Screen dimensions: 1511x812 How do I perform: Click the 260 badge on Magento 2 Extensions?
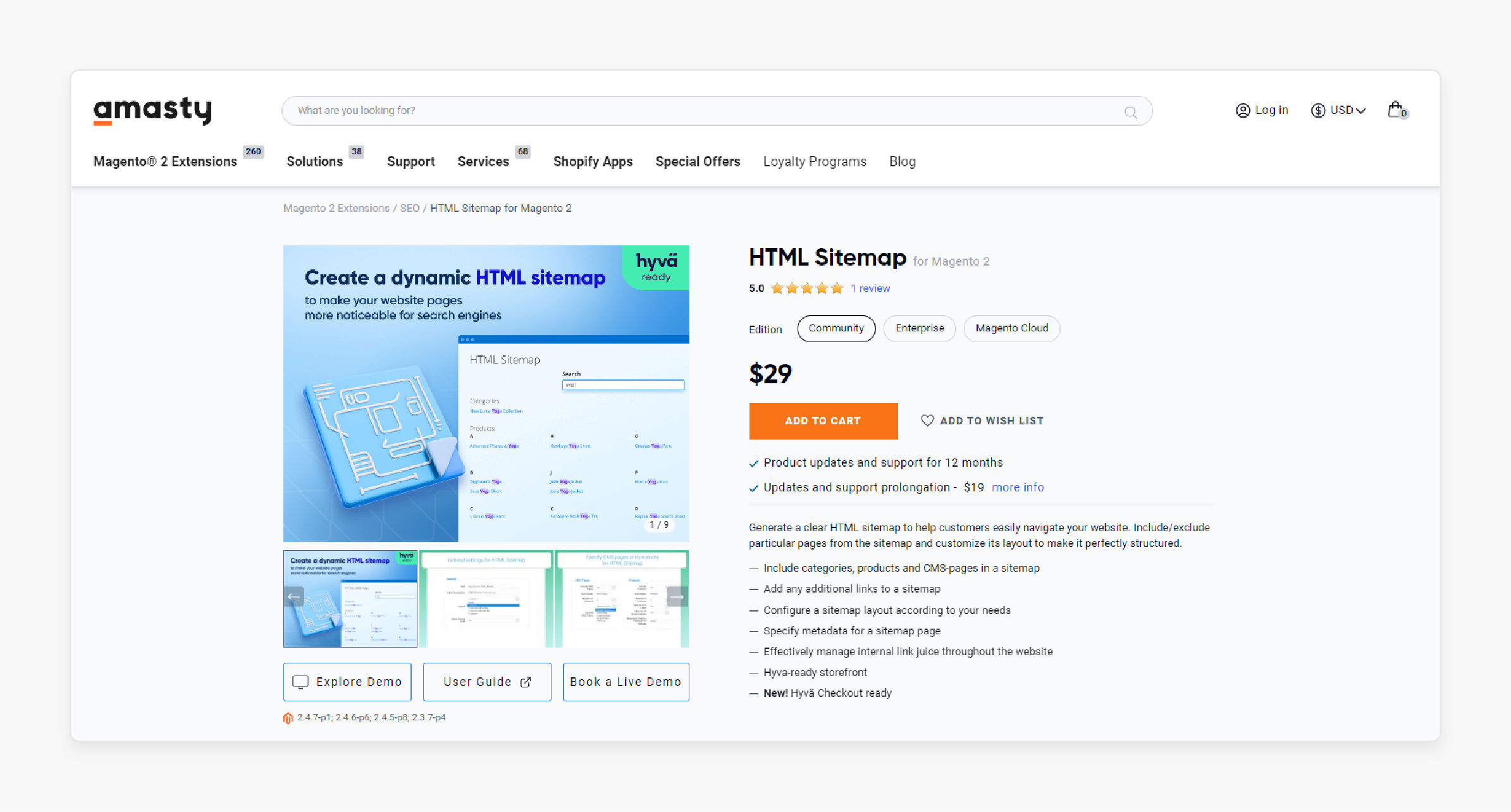pyautogui.click(x=254, y=151)
